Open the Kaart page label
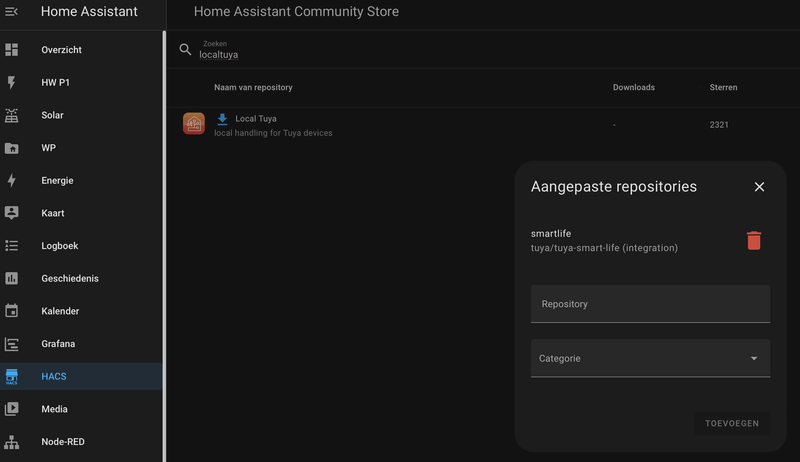800x462 pixels. [53, 213]
